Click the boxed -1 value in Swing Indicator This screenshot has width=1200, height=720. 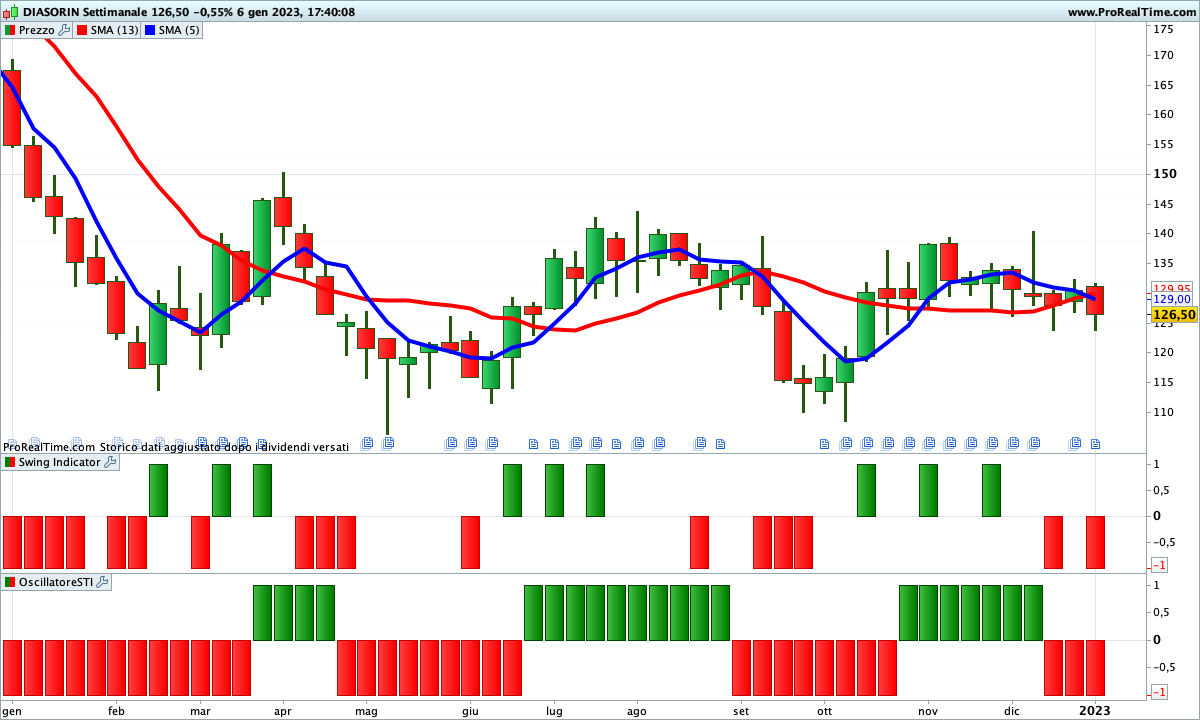coord(1160,565)
